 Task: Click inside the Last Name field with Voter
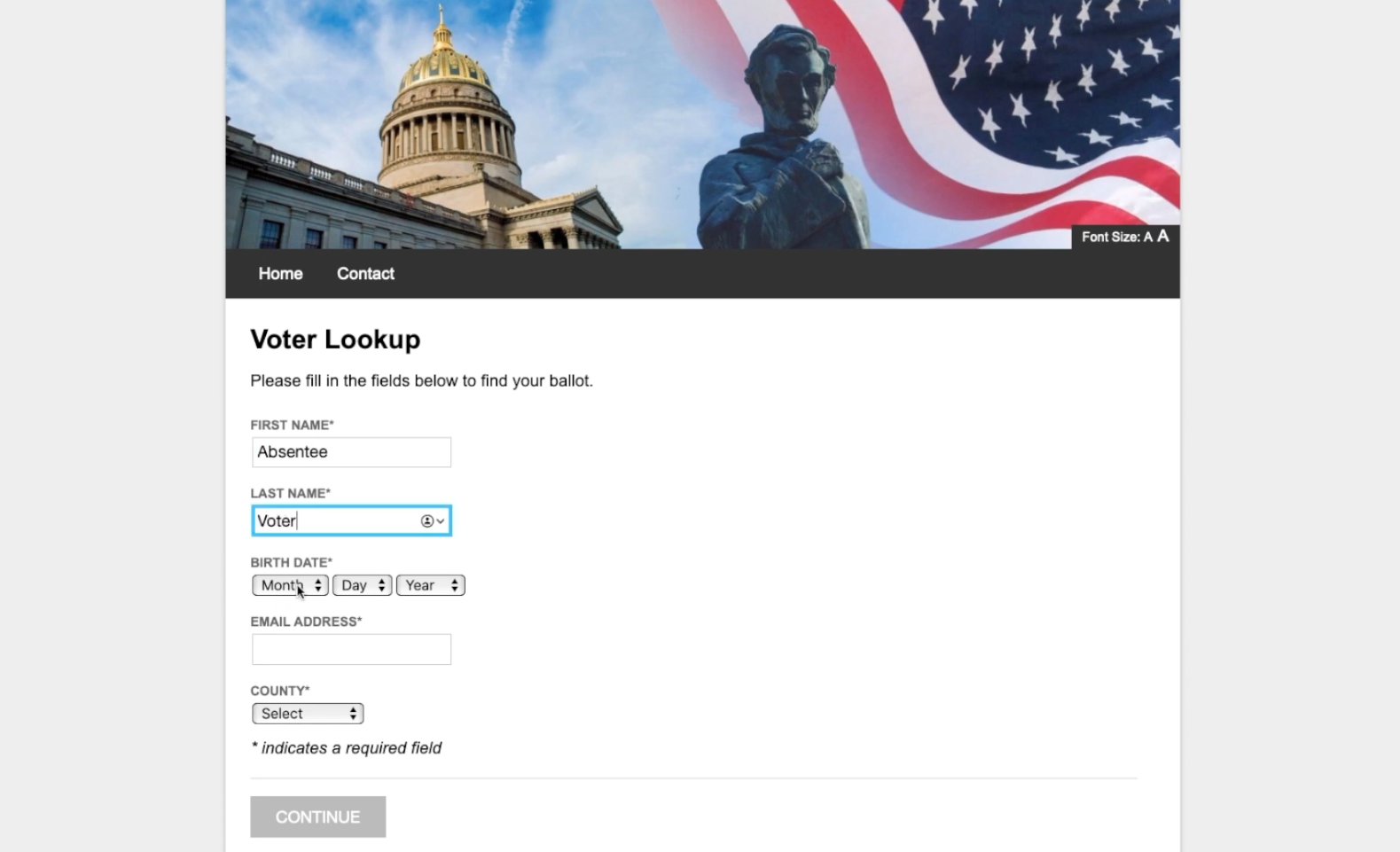351,520
